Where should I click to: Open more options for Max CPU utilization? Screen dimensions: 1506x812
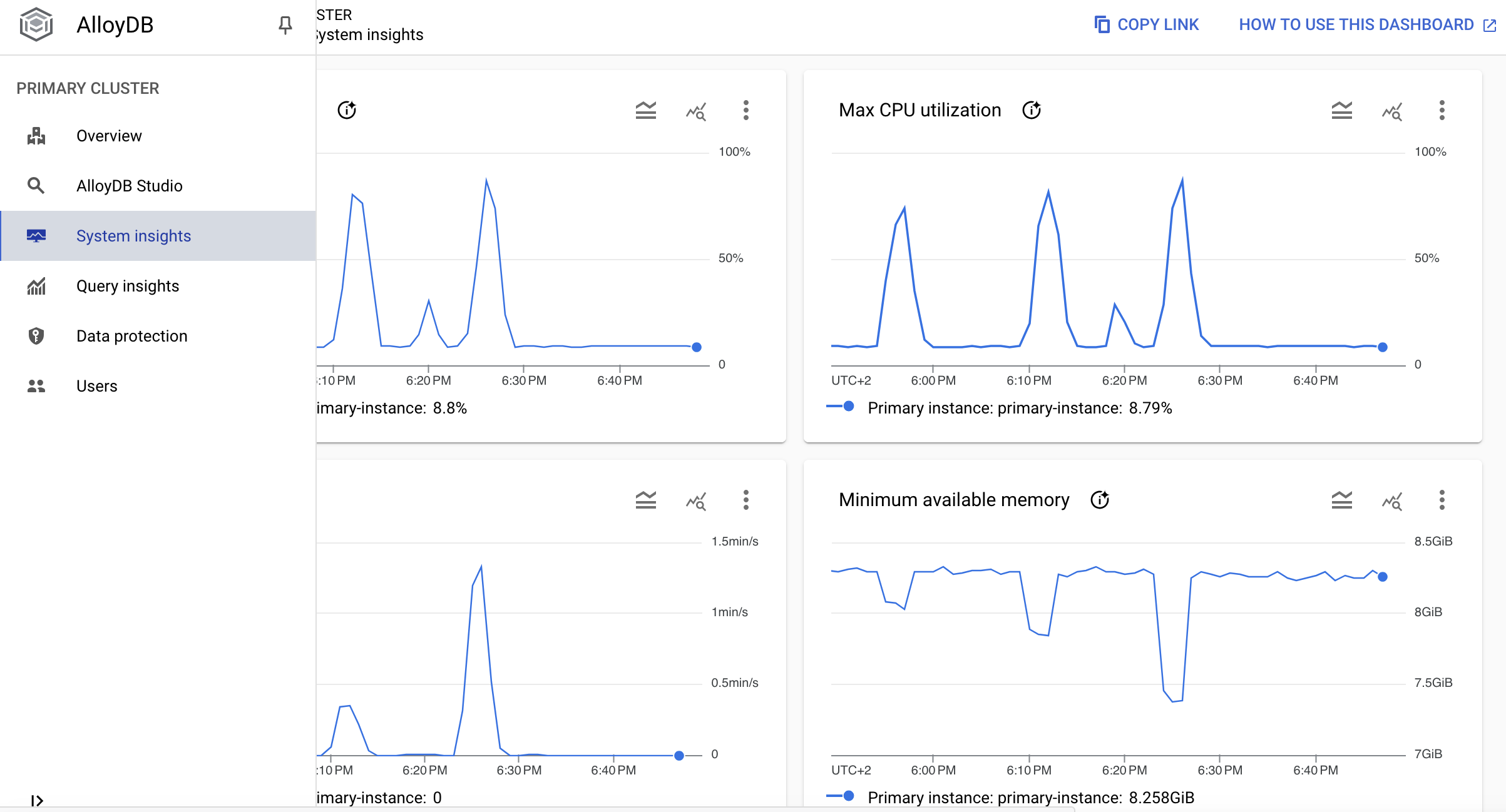click(1442, 110)
